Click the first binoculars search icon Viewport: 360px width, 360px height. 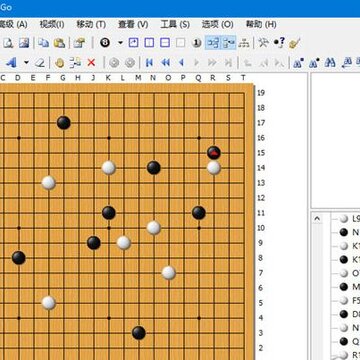(298, 62)
